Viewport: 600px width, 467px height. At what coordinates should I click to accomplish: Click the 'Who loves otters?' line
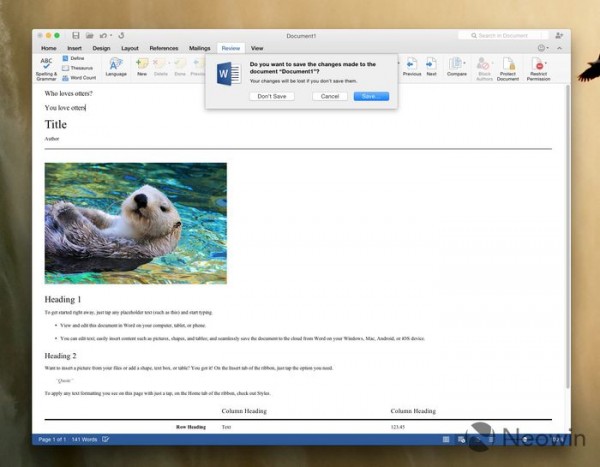[68, 93]
